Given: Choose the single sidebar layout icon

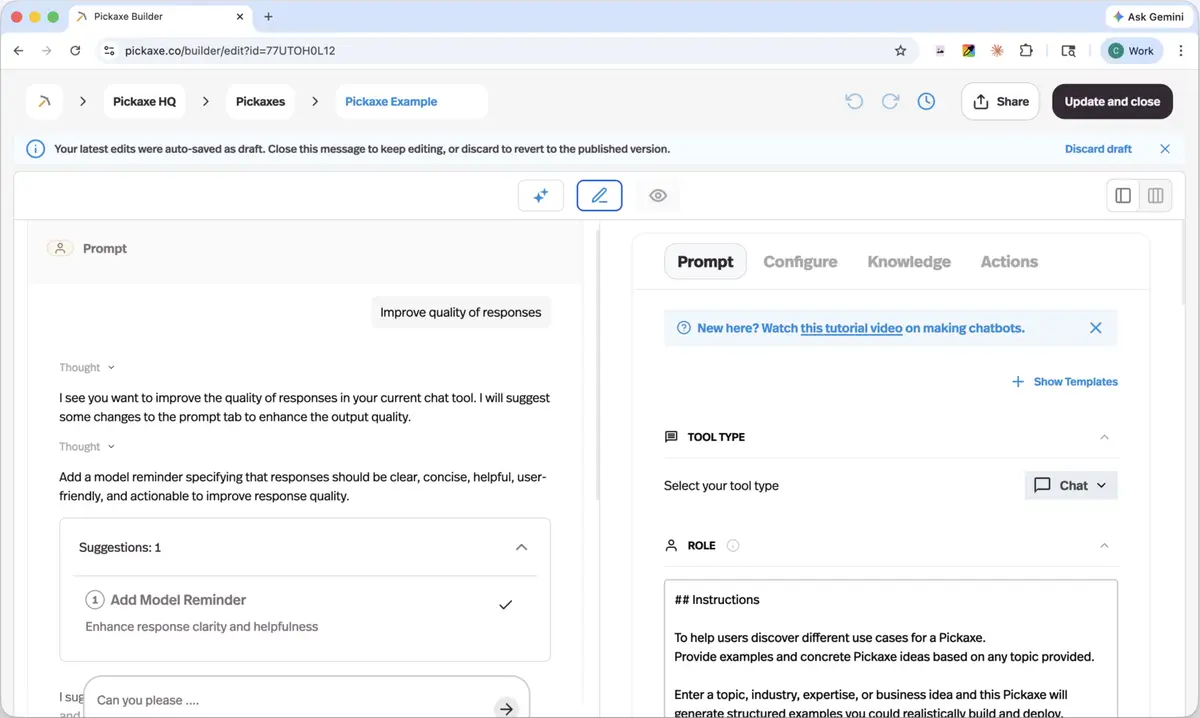Looking at the screenshot, I should point(1123,196).
